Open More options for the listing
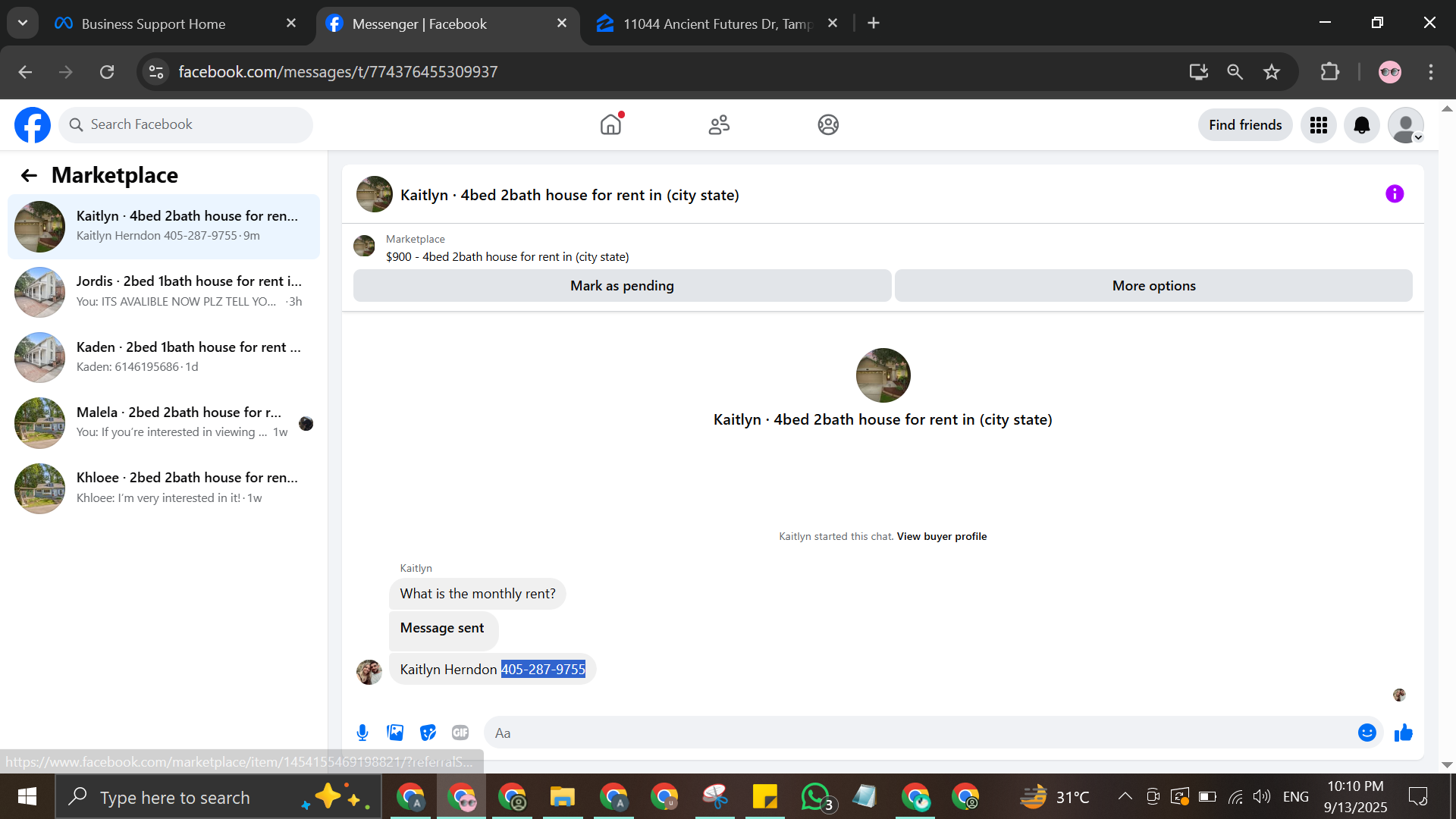The width and height of the screenshot is (1456, 819). [1153, 286]
